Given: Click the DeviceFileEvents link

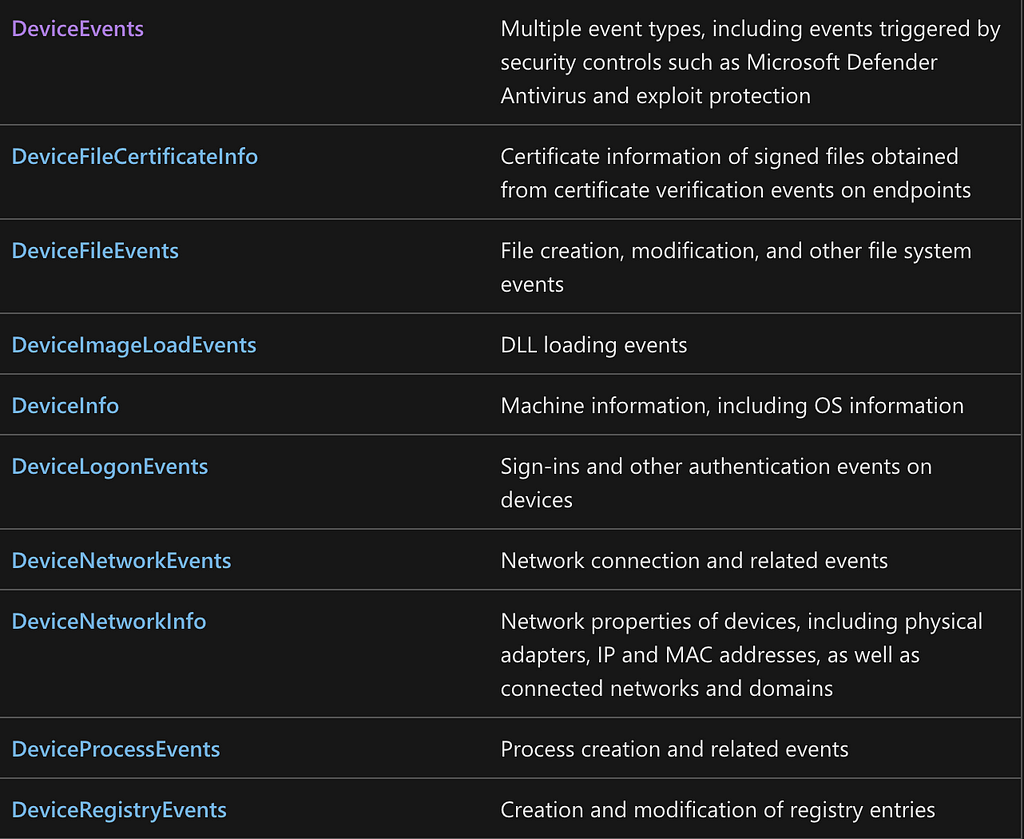Looking at the screenshot, I should click(x=95, y=251).
